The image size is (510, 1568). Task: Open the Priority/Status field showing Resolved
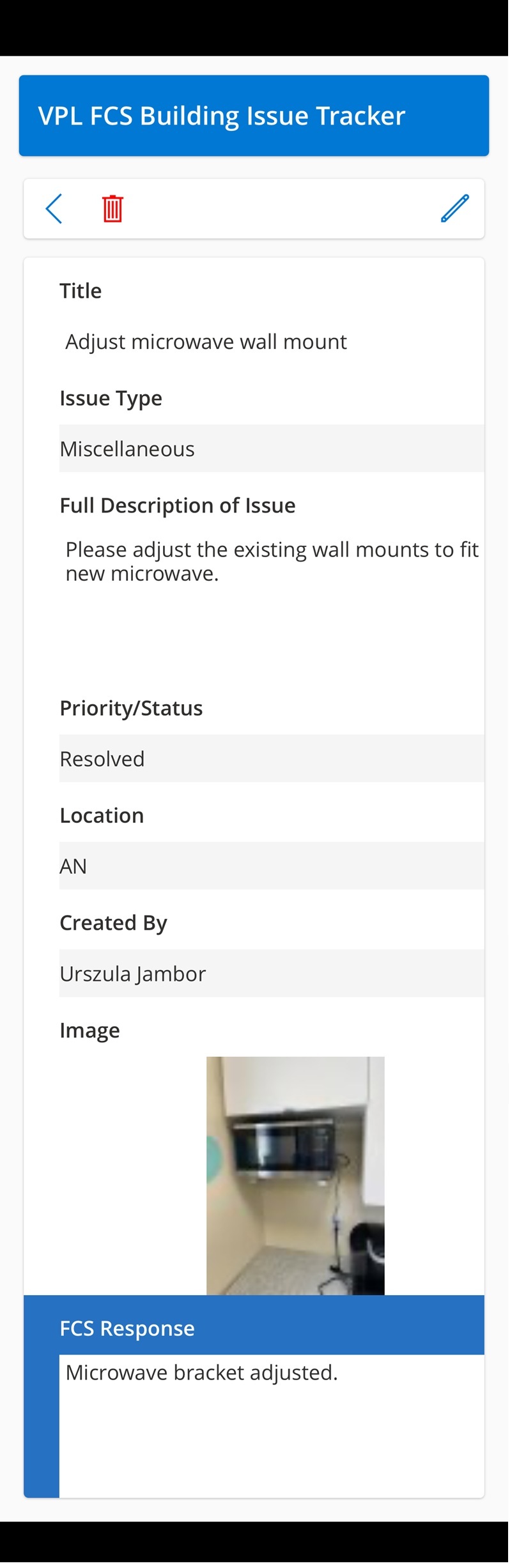tap(271, 759)
